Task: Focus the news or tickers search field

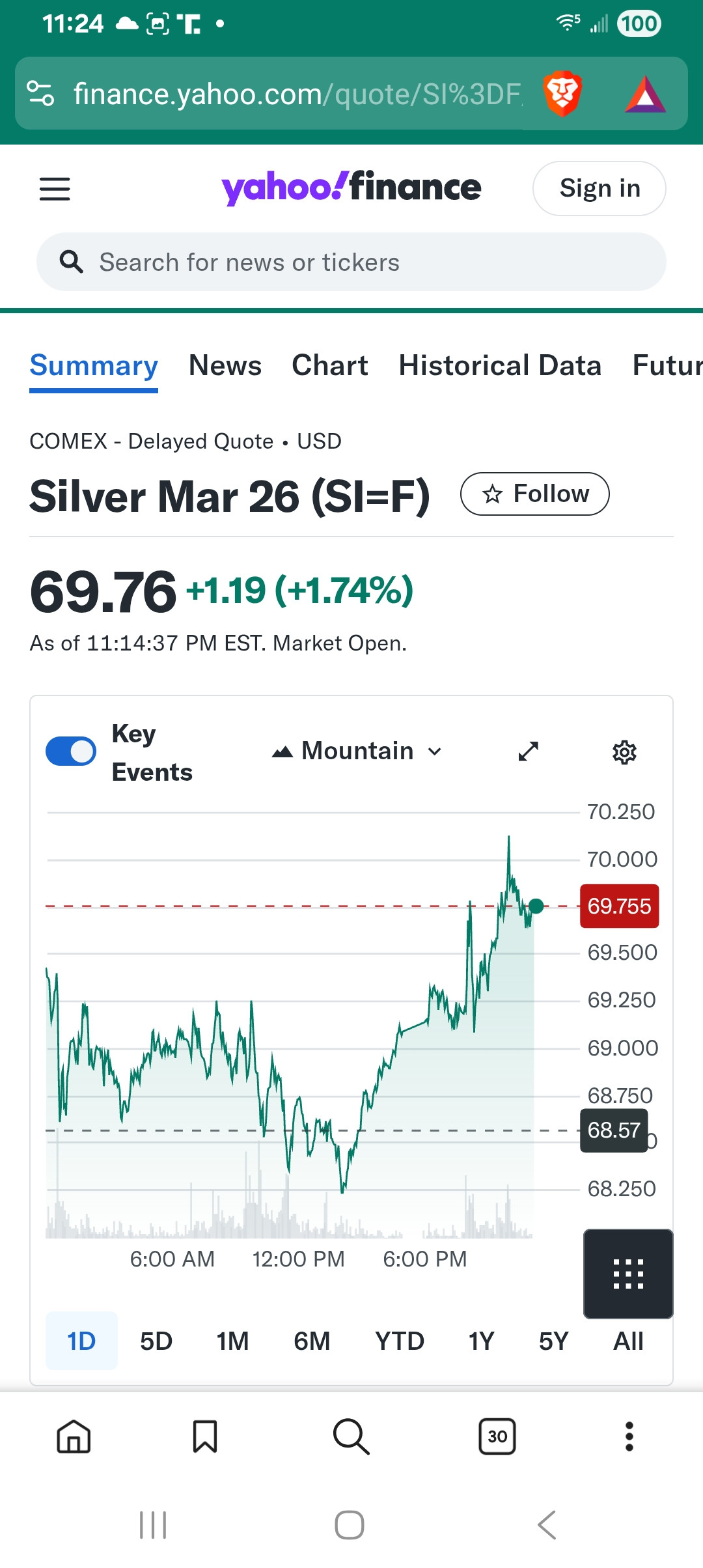Action: (351, 262)
